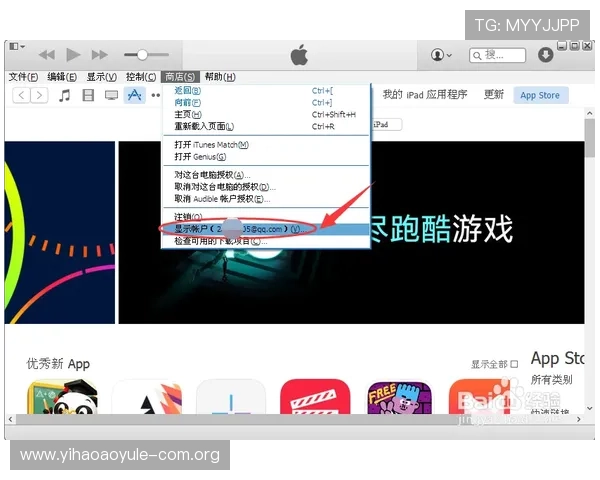Image resolution: width=600 pixels, height=480 pixels.
Task: Select the Apps library icon
Action: click(x=134, y=95)
